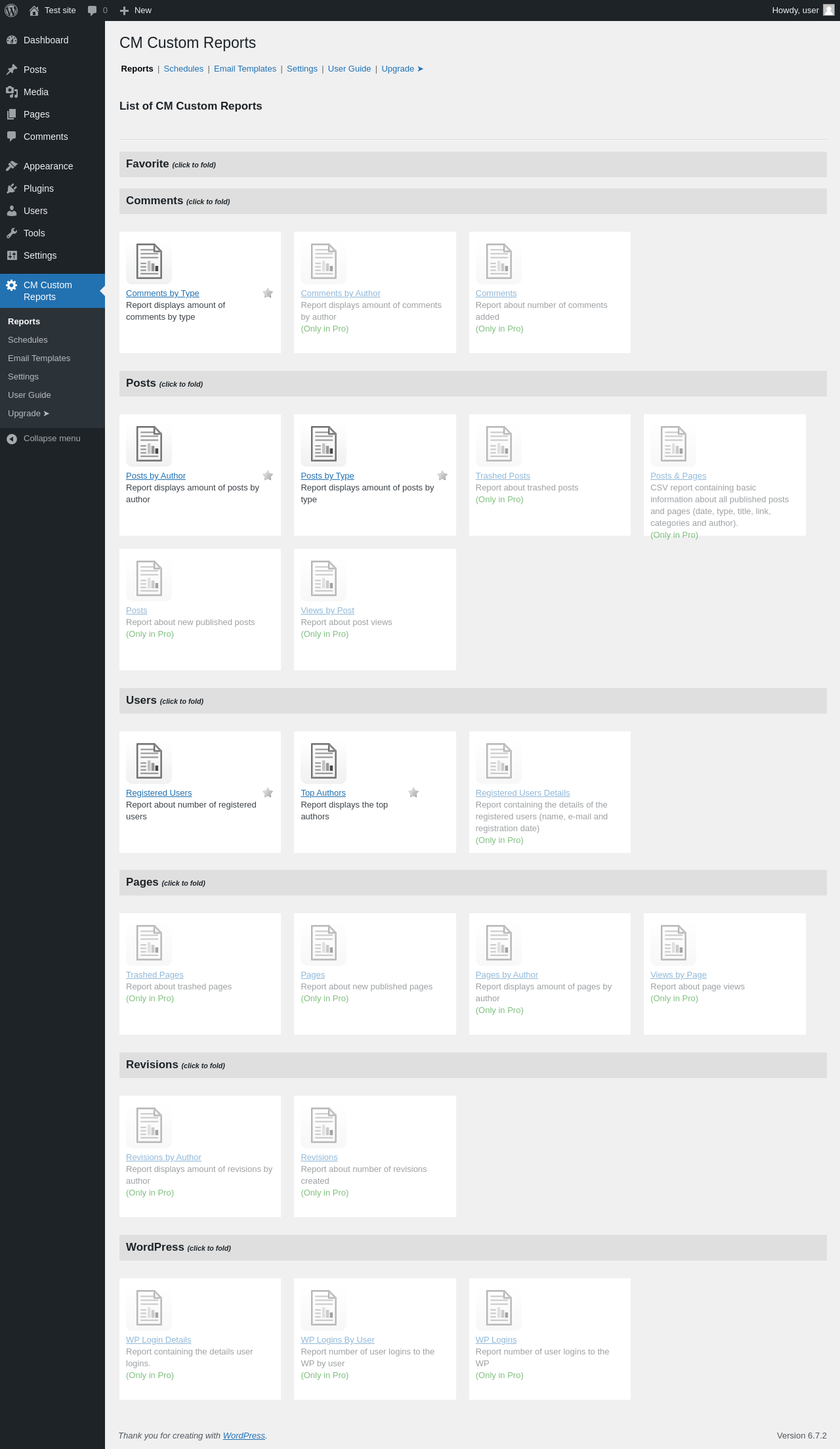Click the Trashed Pages report icon
Viewport: 840px width, 1449px height.
149,943
